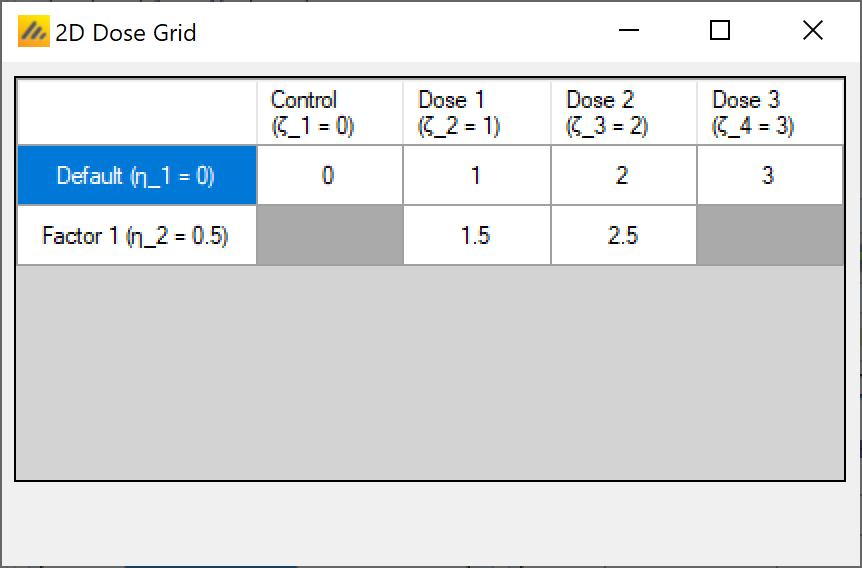
Task: Click the Default row cell containing 2
Action: (624, 176)
